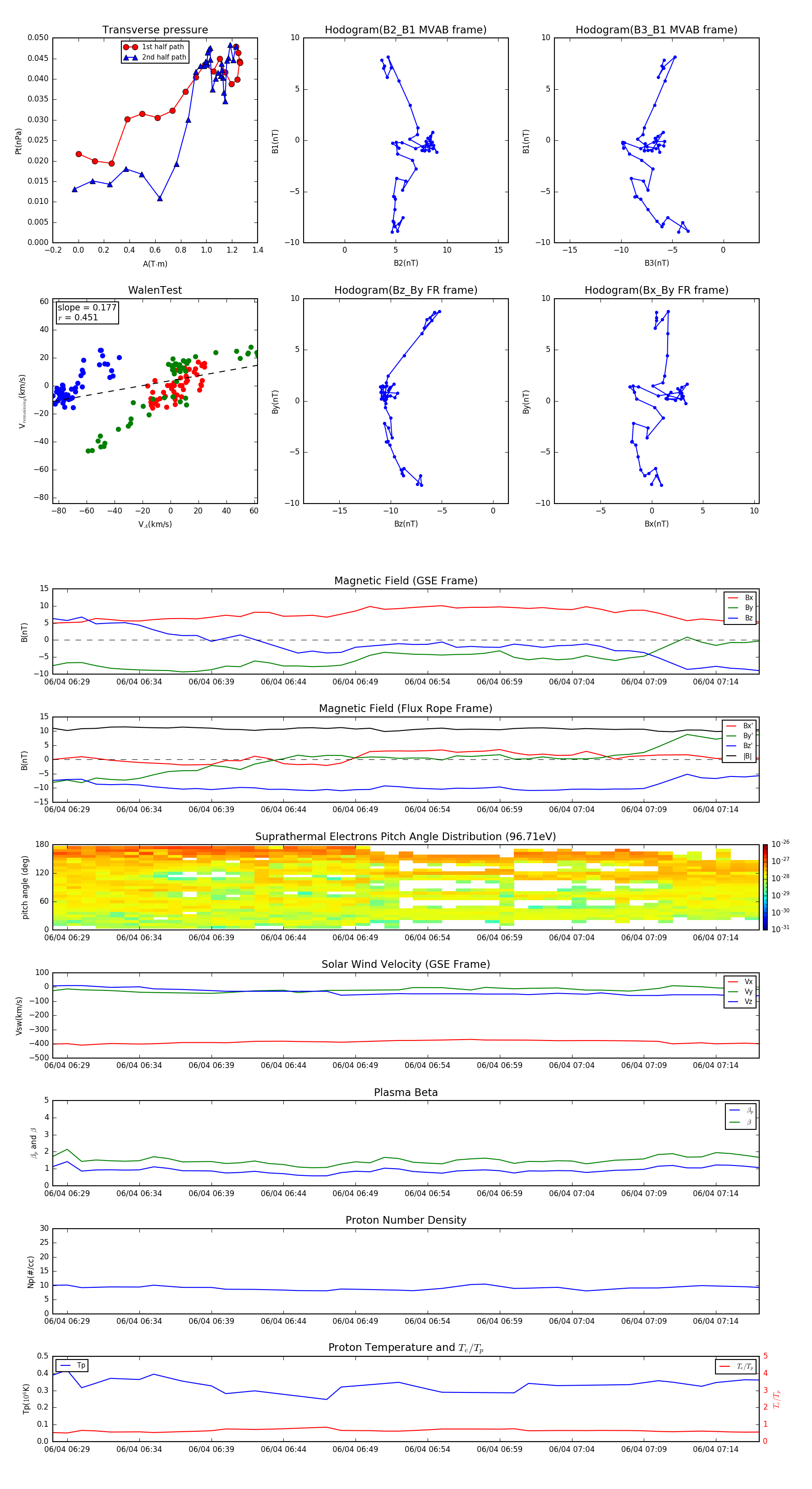Viewport: 812px width, 1489px height.
Task: Click the "Vsw(km/s)" y-axis label
Action: [19, 1016]
